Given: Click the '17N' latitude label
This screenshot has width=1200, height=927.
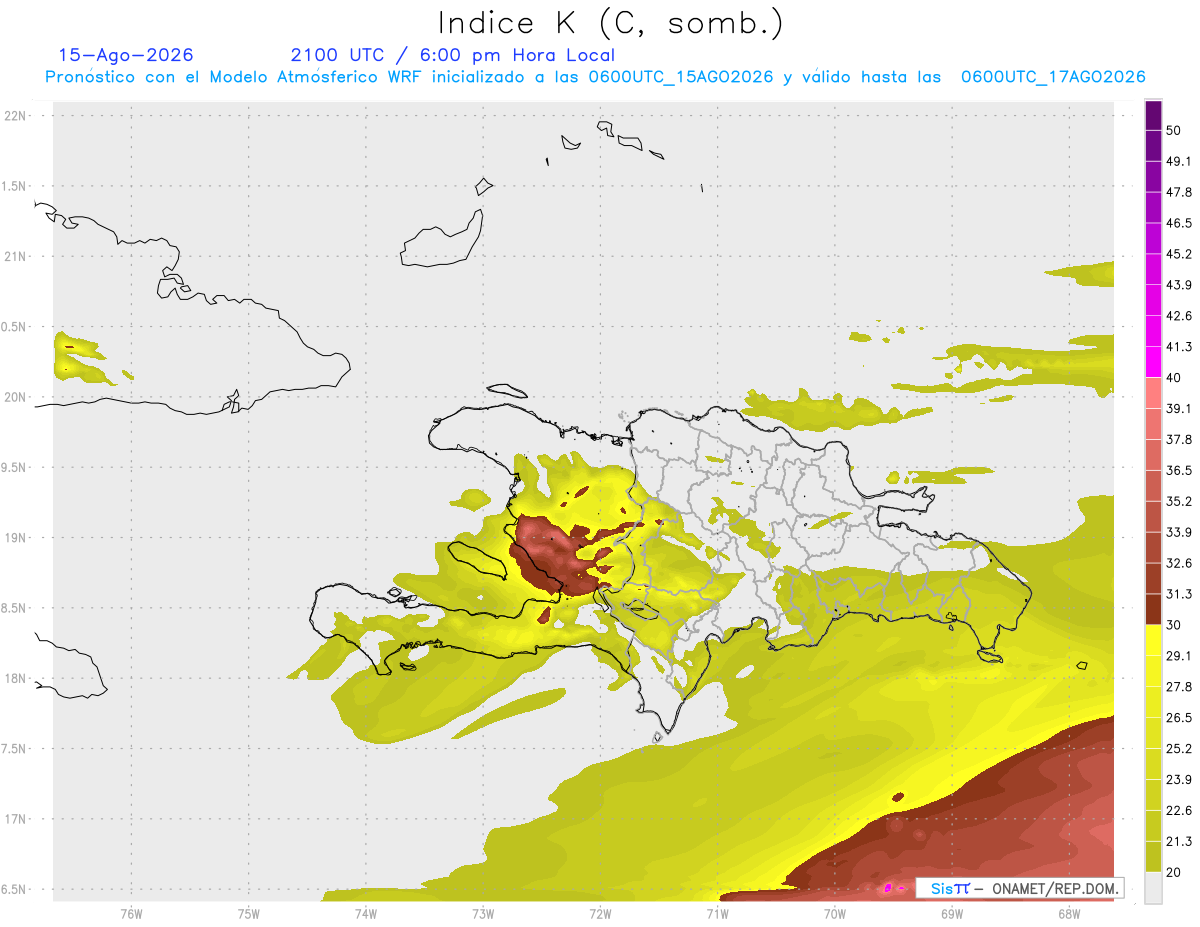Looking at the screenshot, I should pos(16,819).
